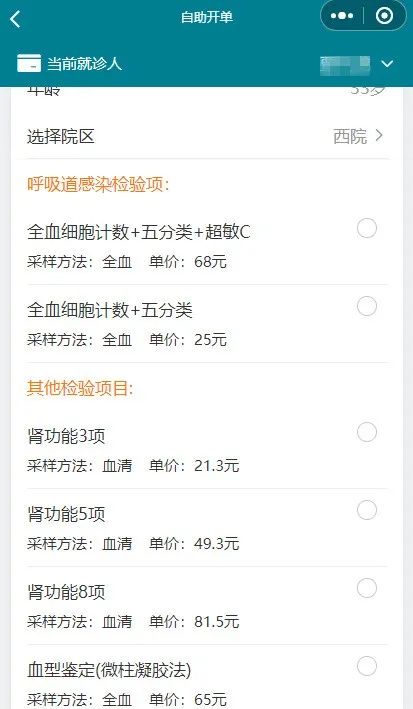Expand the current patient dropdown chevron
413x709 pixels.
387,64
